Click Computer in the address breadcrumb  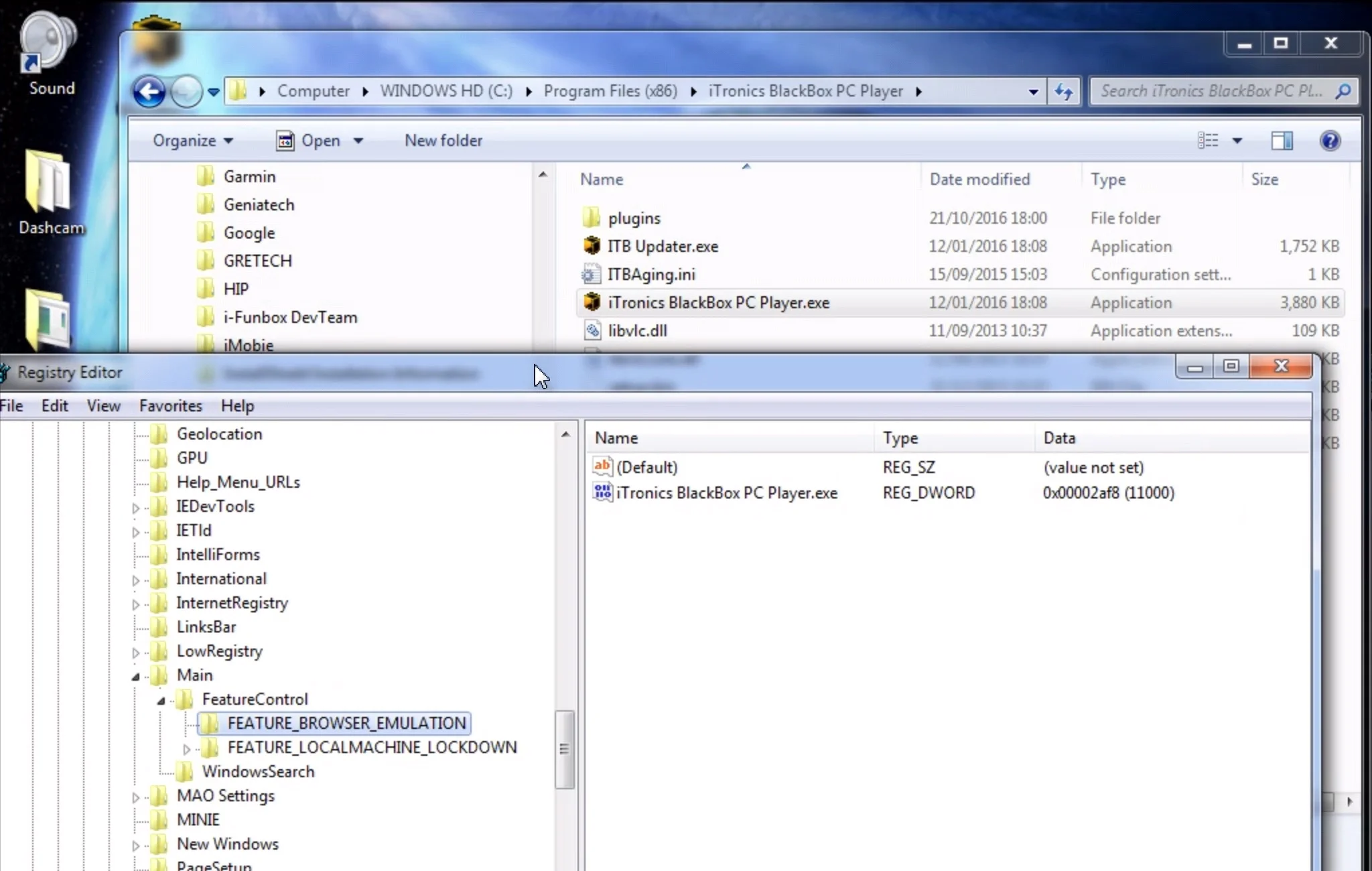[313, 91]
